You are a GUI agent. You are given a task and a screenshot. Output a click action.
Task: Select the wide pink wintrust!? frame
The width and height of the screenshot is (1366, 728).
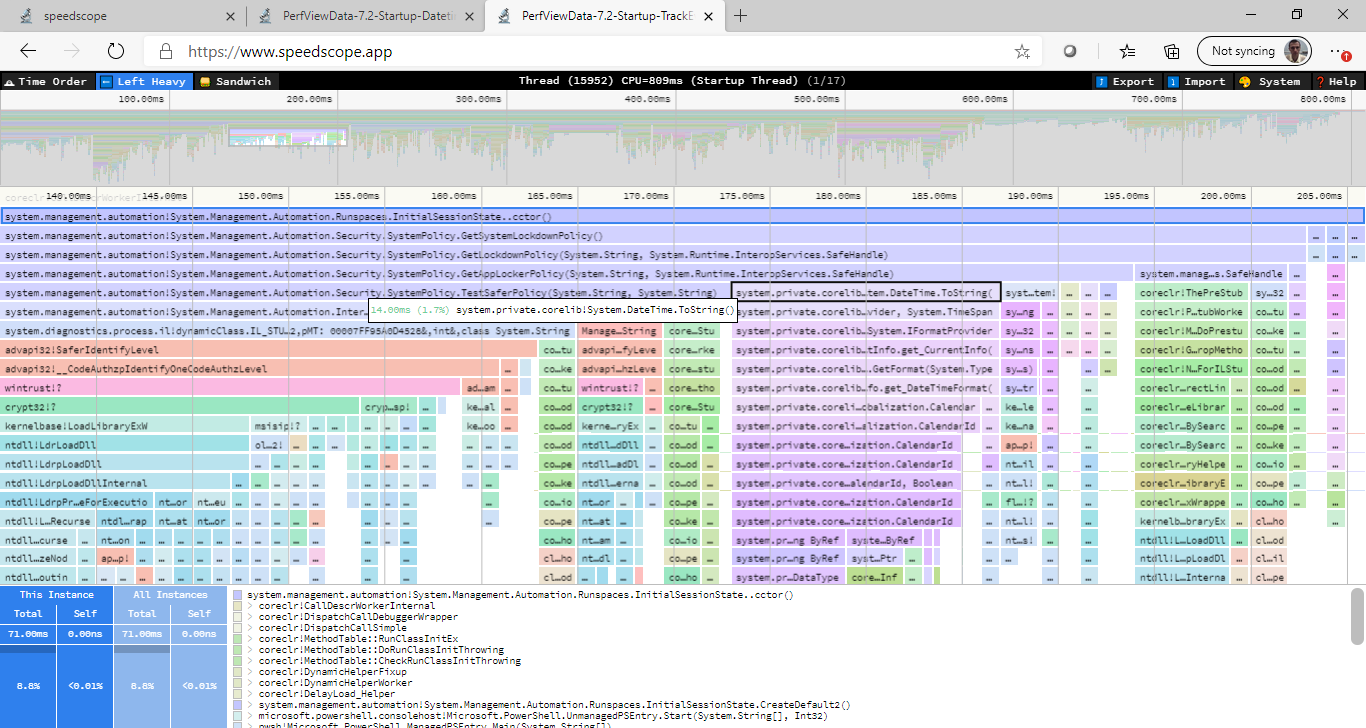(x=231, y=387)
